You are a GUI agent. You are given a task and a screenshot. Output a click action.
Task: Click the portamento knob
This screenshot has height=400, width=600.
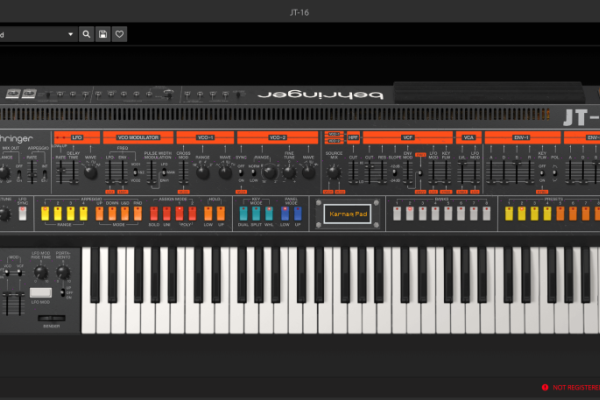point(63,273)
